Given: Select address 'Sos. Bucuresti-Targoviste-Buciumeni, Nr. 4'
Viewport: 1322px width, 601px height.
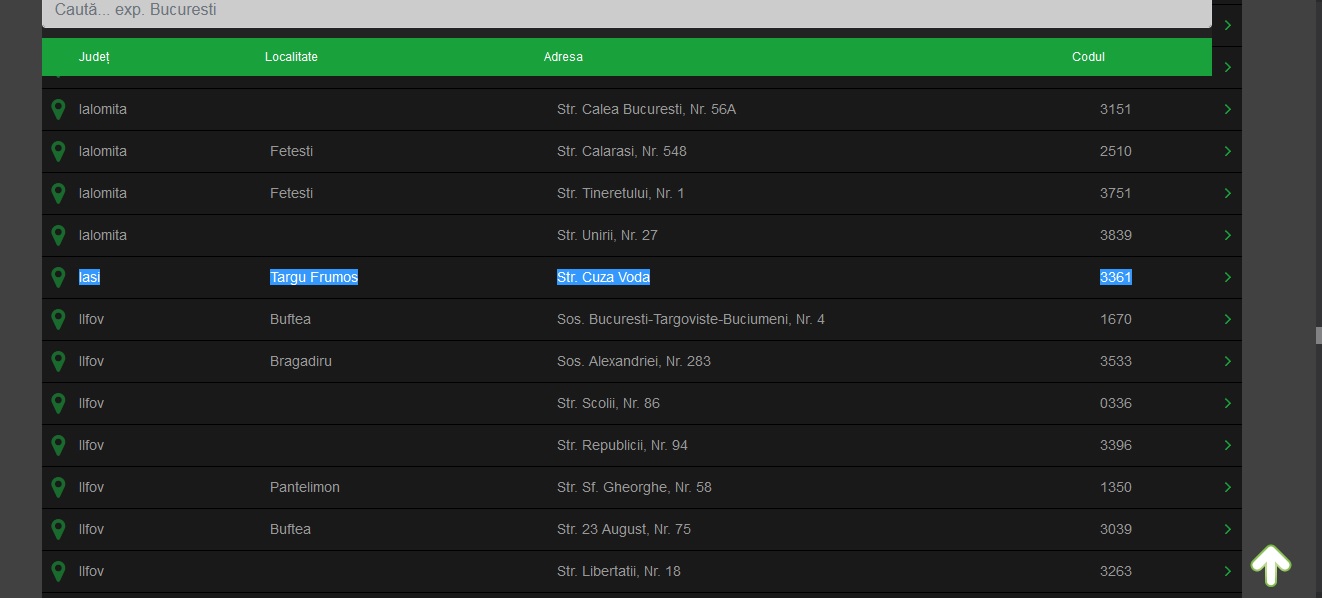Looking at the screenshot, I should (691, 319).
